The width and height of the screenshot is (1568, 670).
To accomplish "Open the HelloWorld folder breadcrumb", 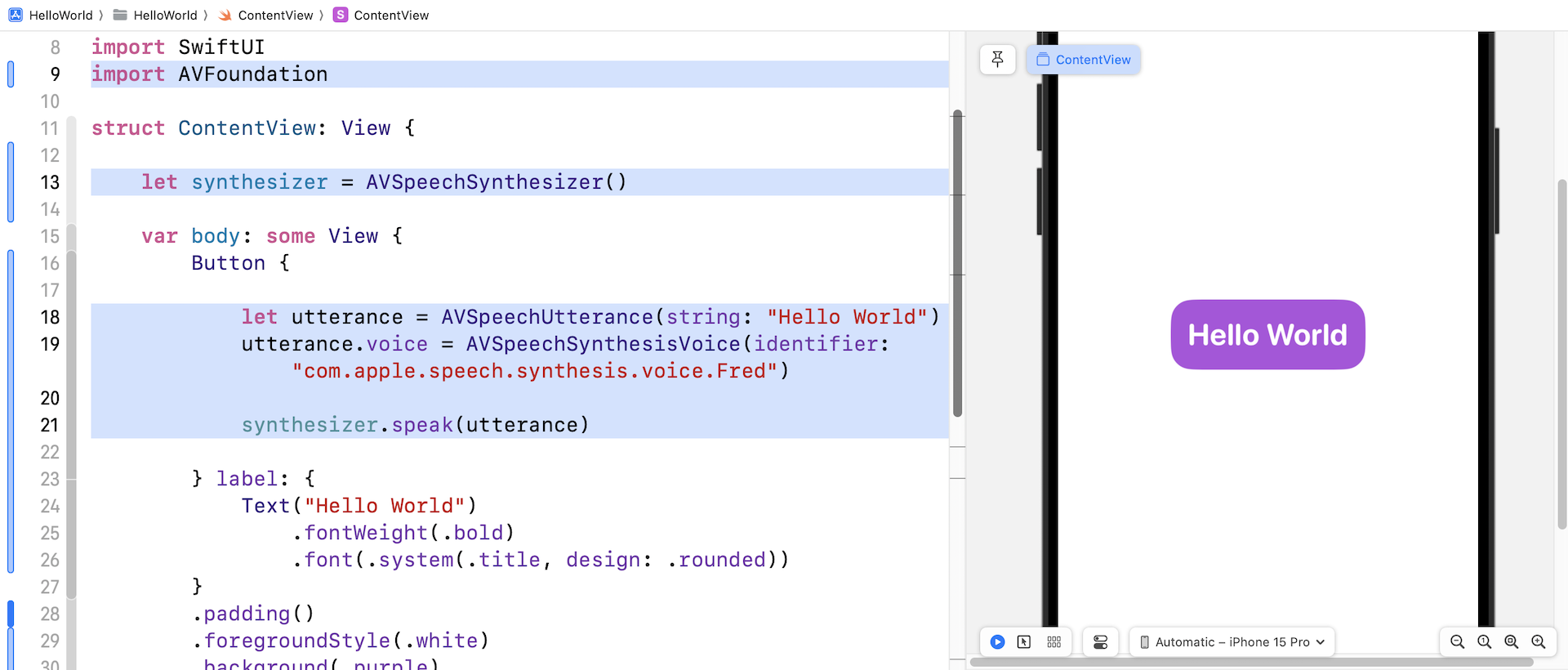I will coord(156,15).
